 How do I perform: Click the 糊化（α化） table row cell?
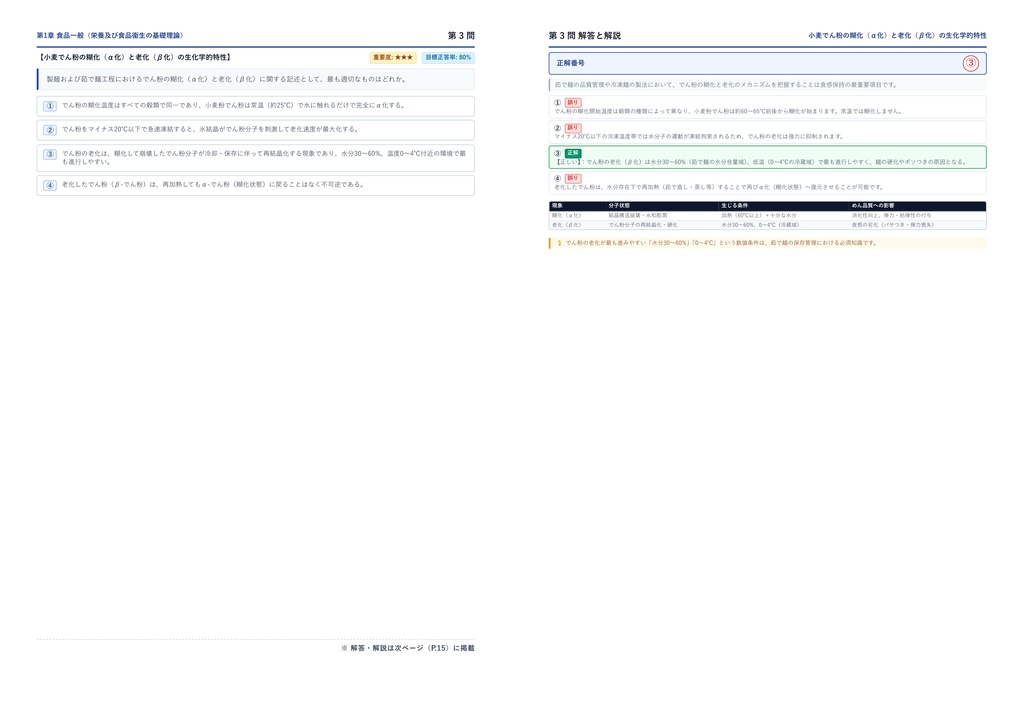566,215
